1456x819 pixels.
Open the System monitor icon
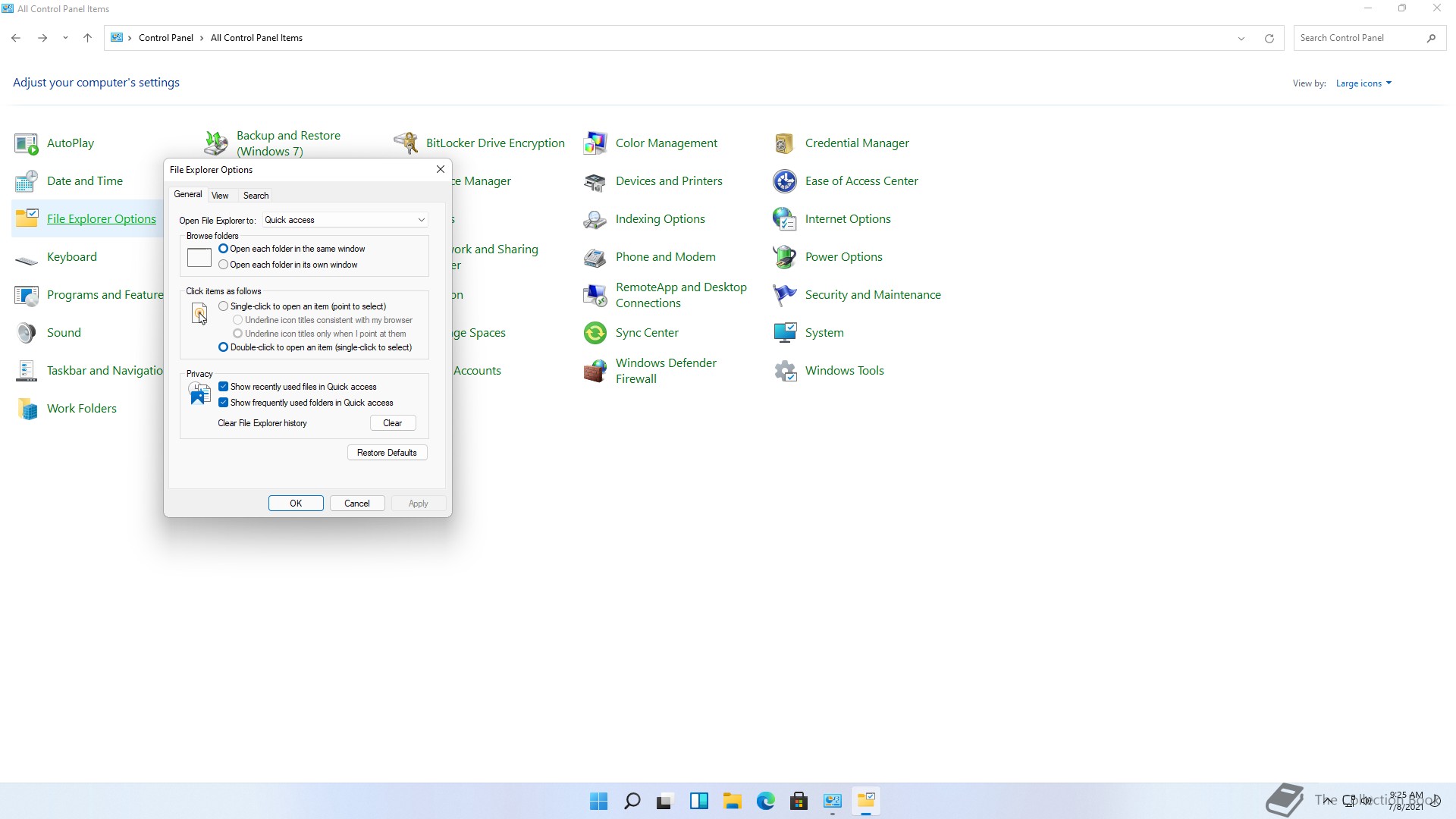[785, 333]
